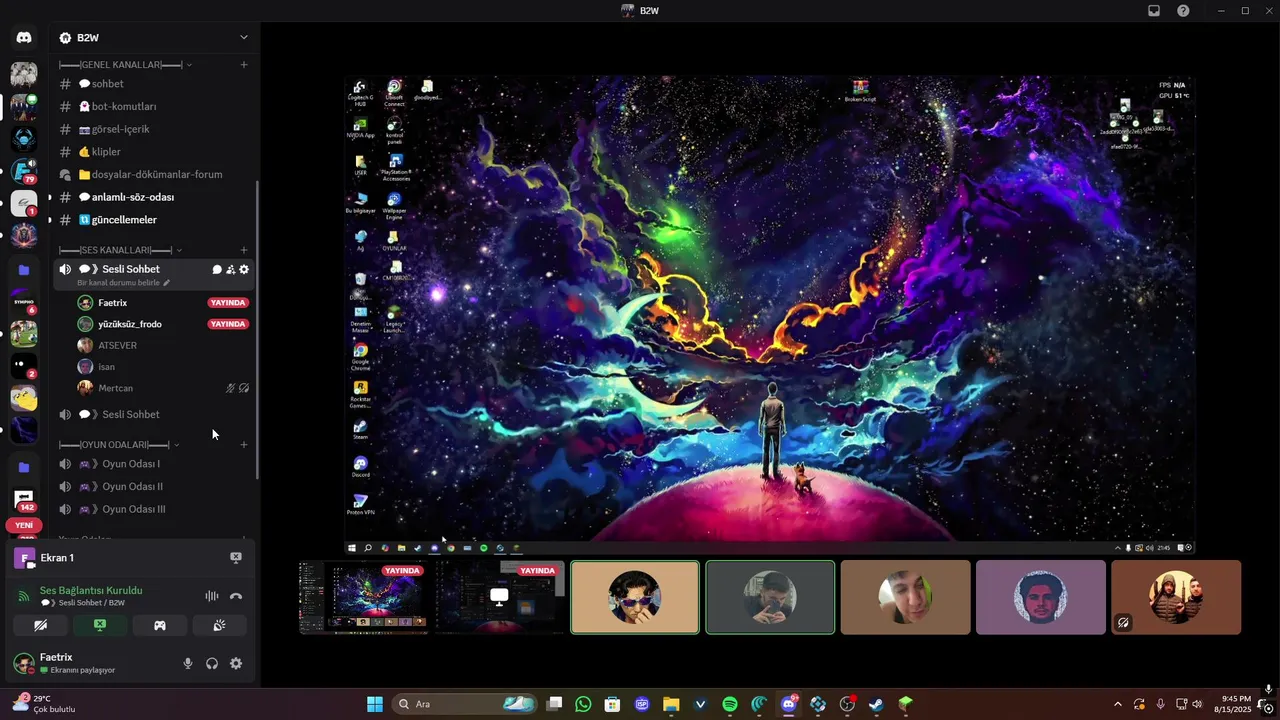Edit Sesli Sohbet channel settings gear
The width and height of the screenshot is (1280, 720).
click(244, 269)
